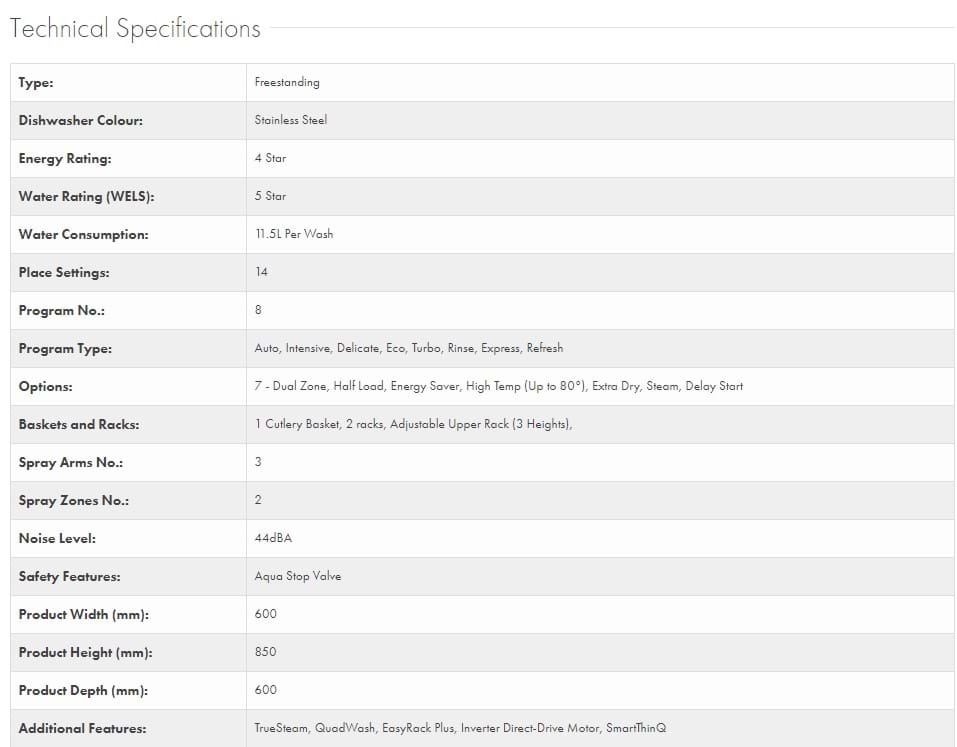This screenshot has height=747, width=957.
Task: Click the Water Rating (WELS) label
Action: point(86,197)
